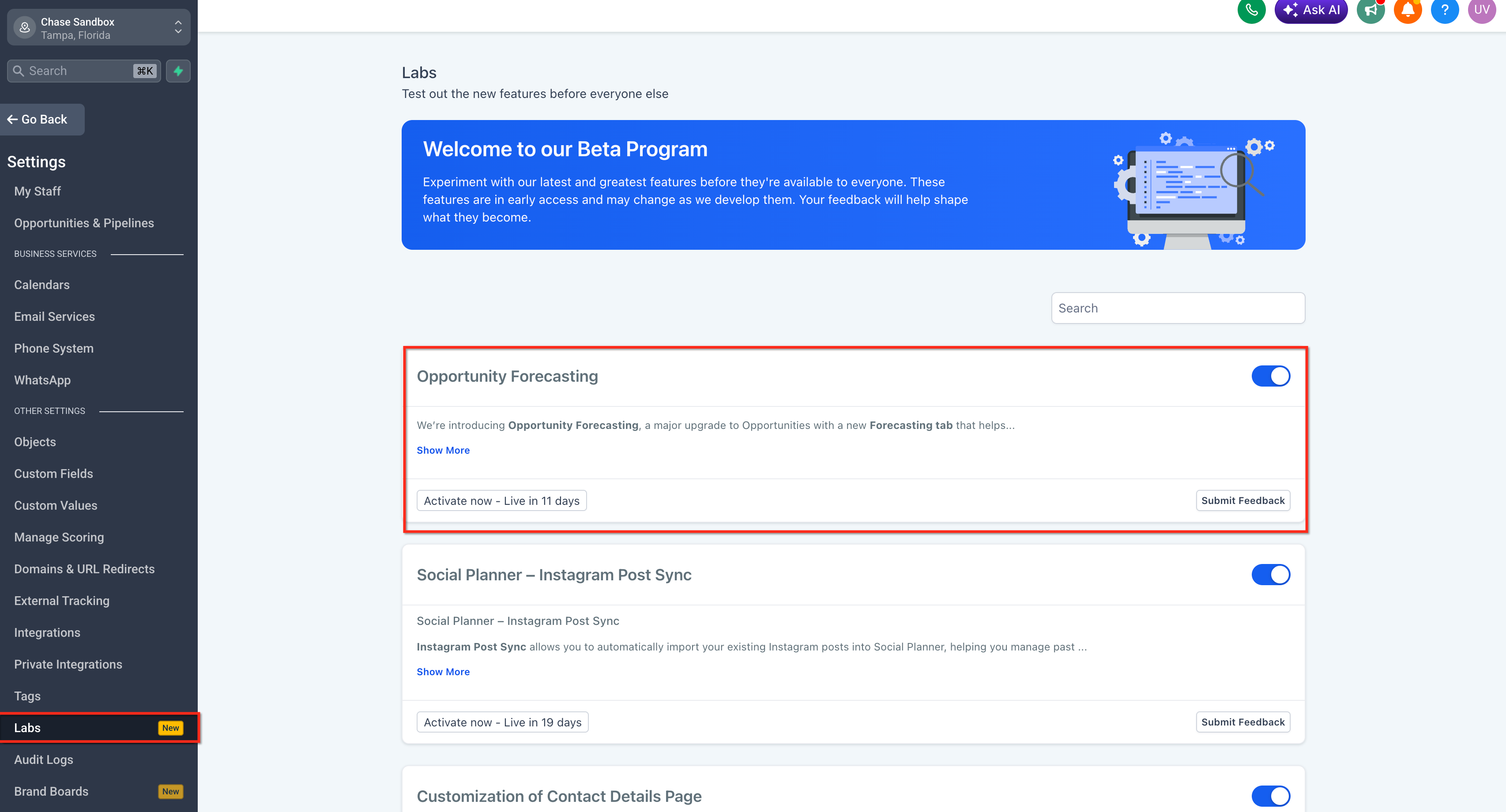Focus the Labs feature search field
1506x812 pixels.
coord(1178,308)
